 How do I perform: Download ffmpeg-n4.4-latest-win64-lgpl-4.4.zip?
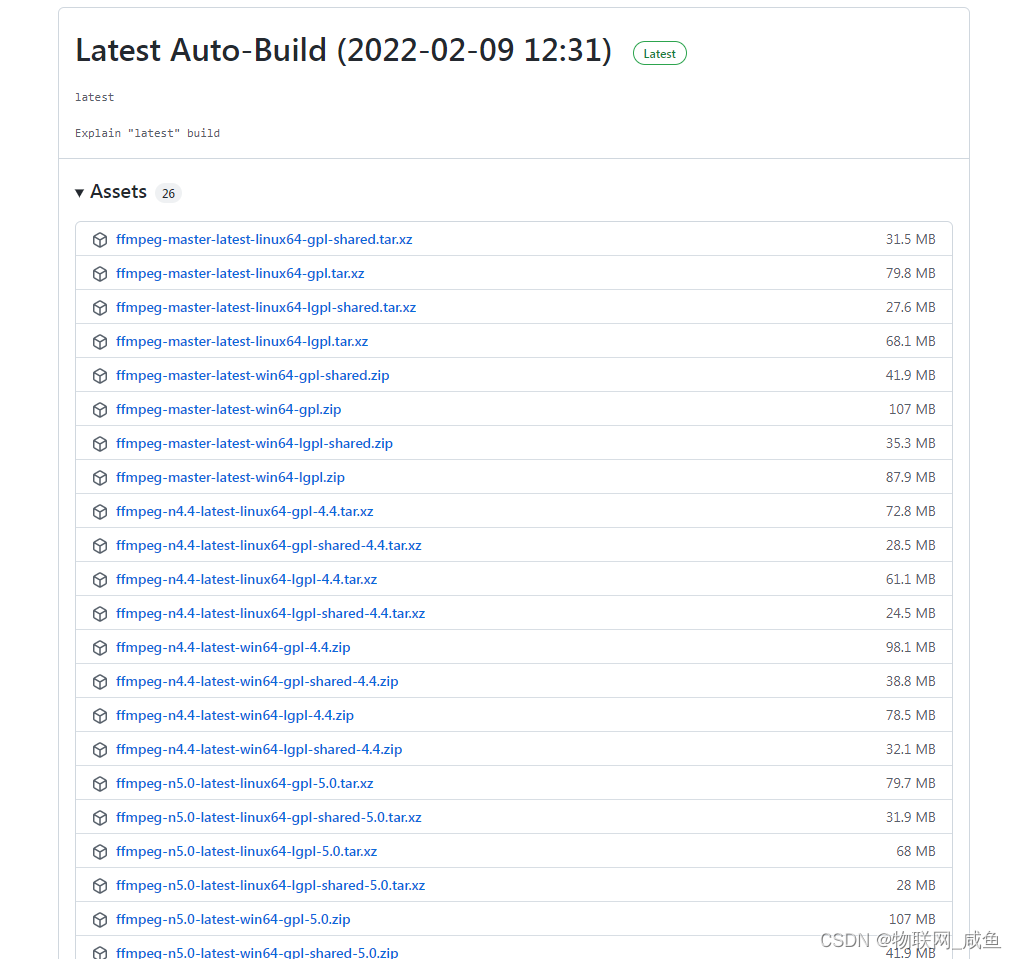(x=235, y=715)
